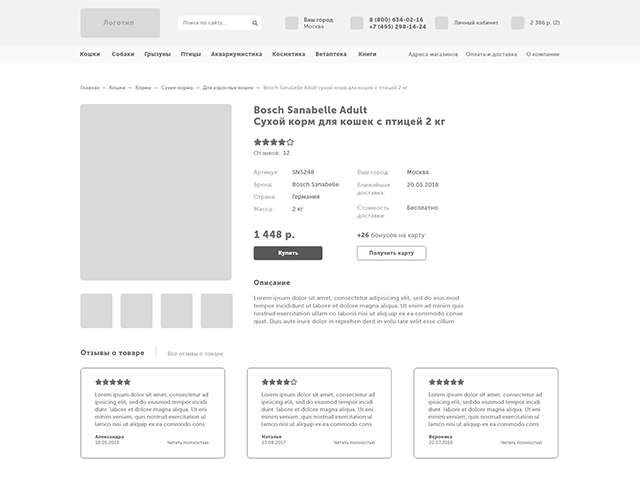Select the last product thumbnail image
The width and height of the screenshot is (640, 480).
tap(216, 311)
